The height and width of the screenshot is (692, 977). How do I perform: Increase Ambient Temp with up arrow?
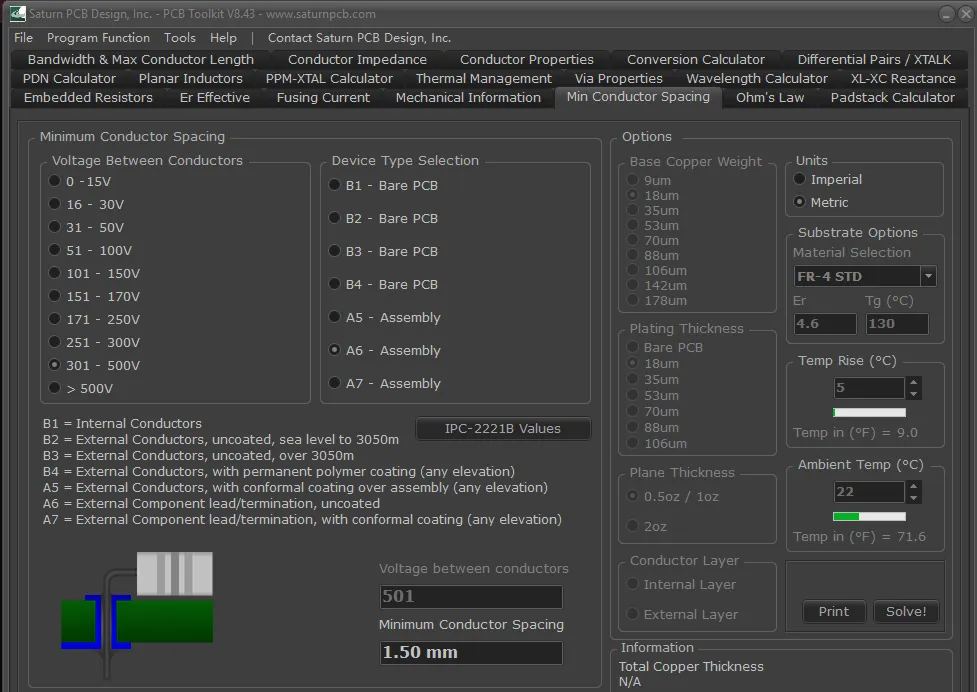click(x=913, y=486)
